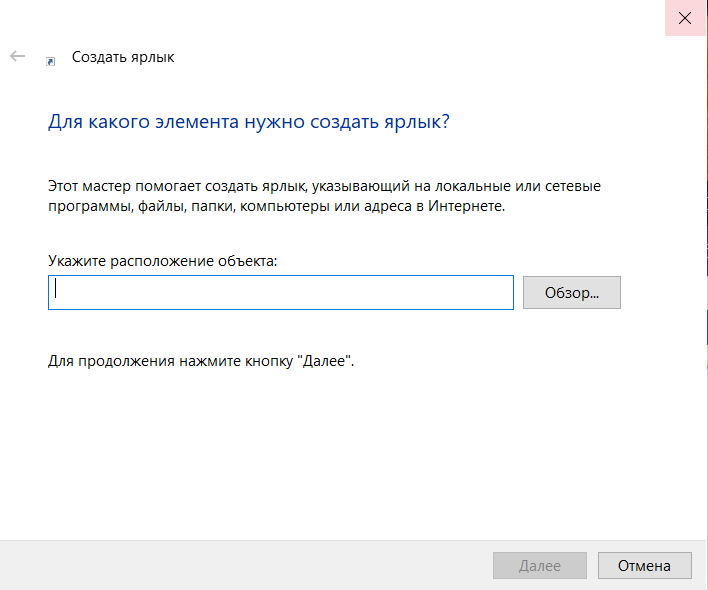Screen dimensions: 708x590
Task: Click the blinking text cursor in the location box
Action: coord(56,288)
